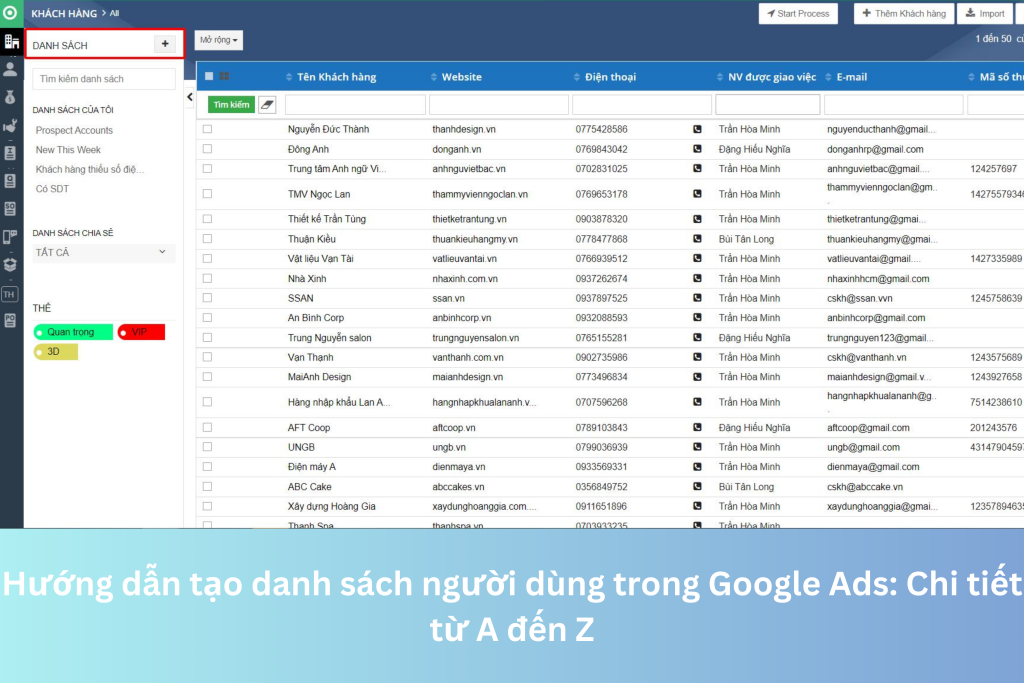
Task: Open the 'TH' sidebar icon
Action: click(9, 294)
